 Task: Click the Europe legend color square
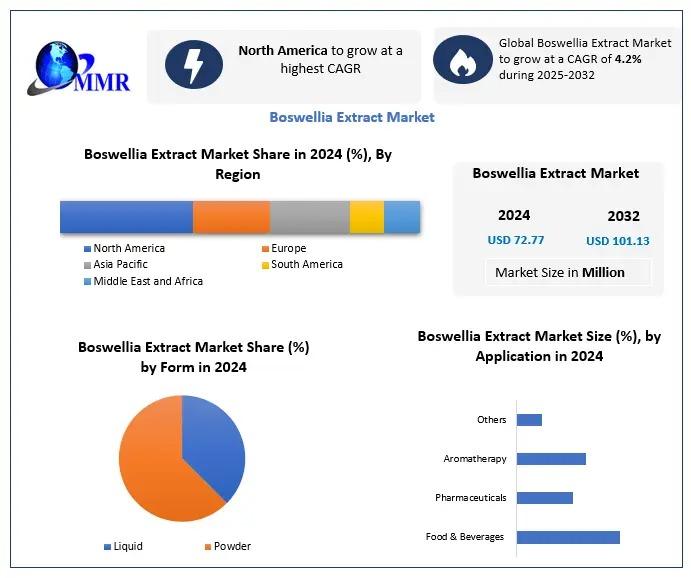pyautogui.click(x=265, y=249)
